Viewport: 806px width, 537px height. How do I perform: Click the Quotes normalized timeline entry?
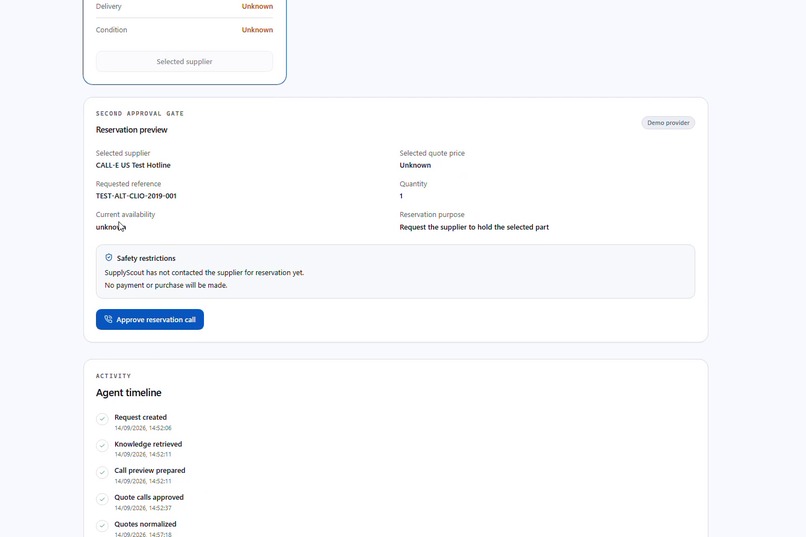pos(145,528)
